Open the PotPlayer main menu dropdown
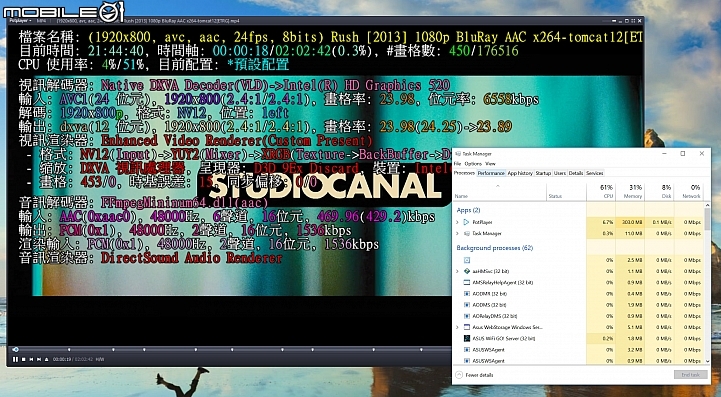Image resolution: width=721 pixels, height=397 pixels. (20, 21)
